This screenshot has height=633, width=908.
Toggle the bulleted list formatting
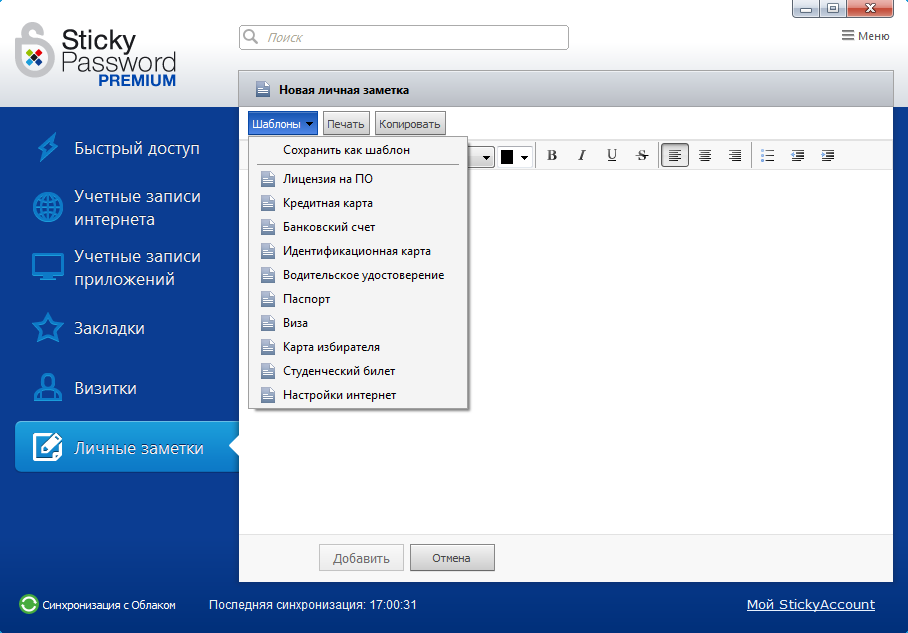tap(767, 155)
